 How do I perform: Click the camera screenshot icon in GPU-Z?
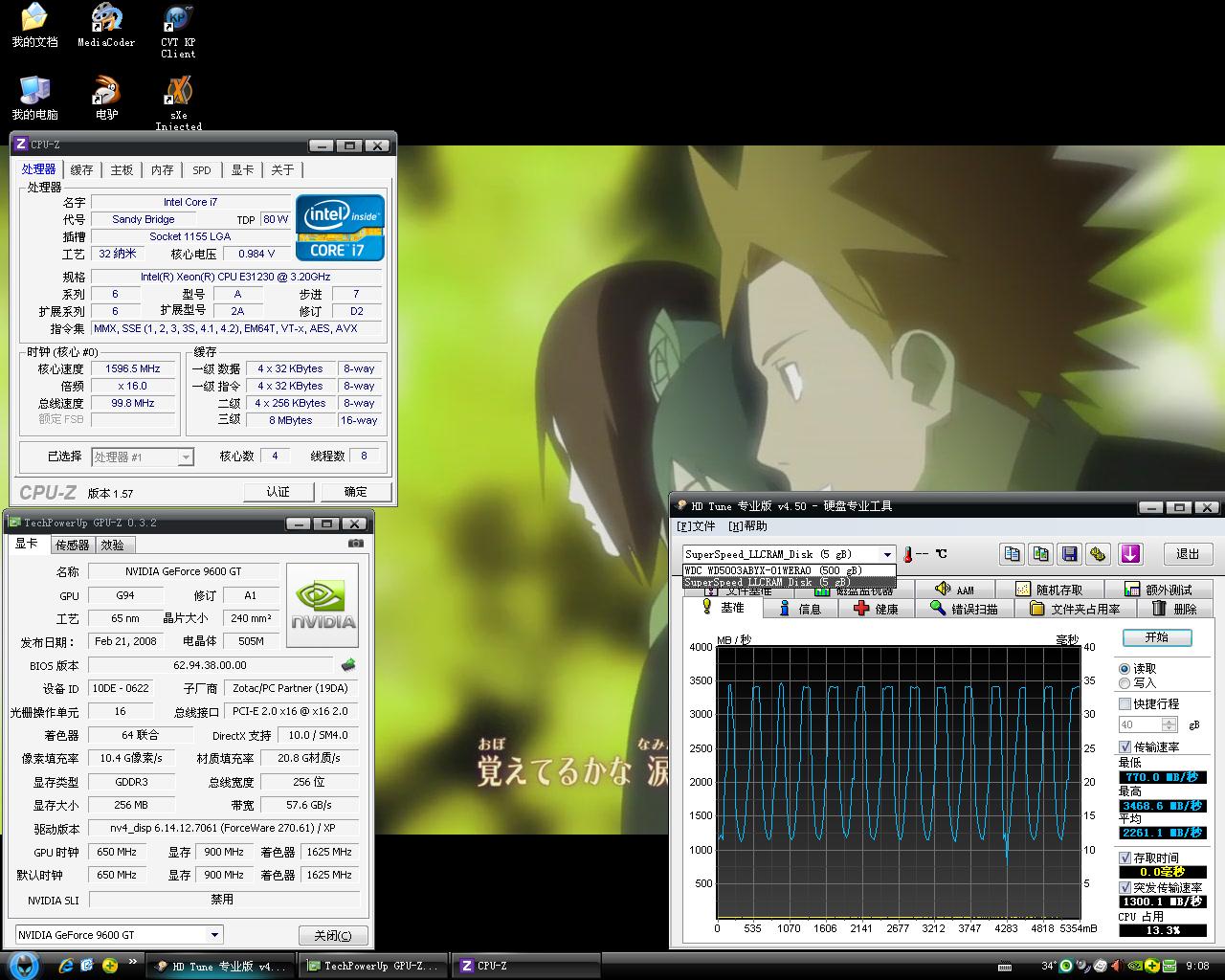(x=356, y=543)
